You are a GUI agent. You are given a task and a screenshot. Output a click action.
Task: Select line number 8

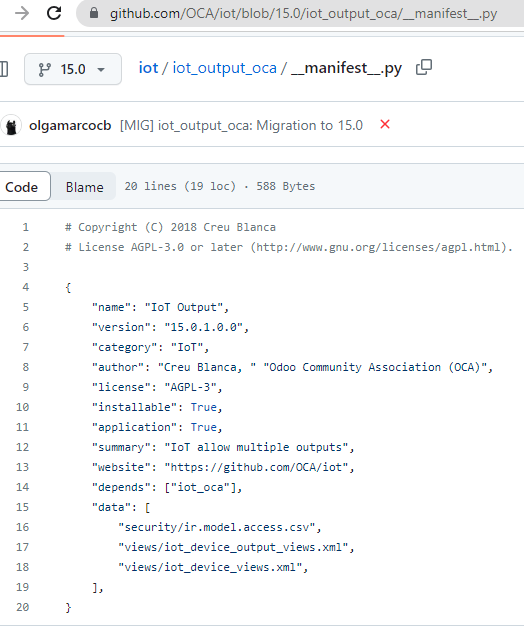point(25,367)
